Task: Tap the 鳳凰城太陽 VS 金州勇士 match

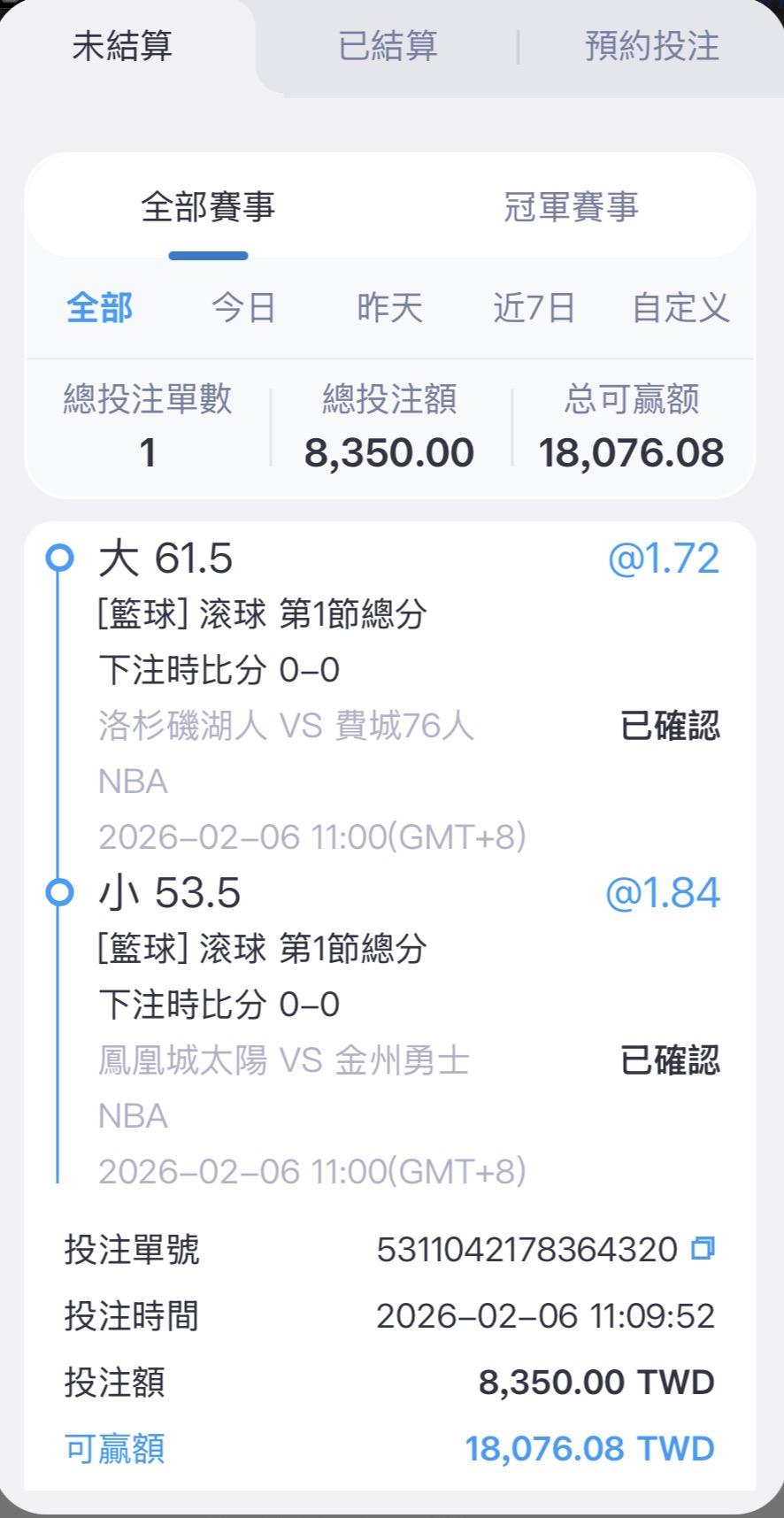Action: click(x=283, y=1060)
